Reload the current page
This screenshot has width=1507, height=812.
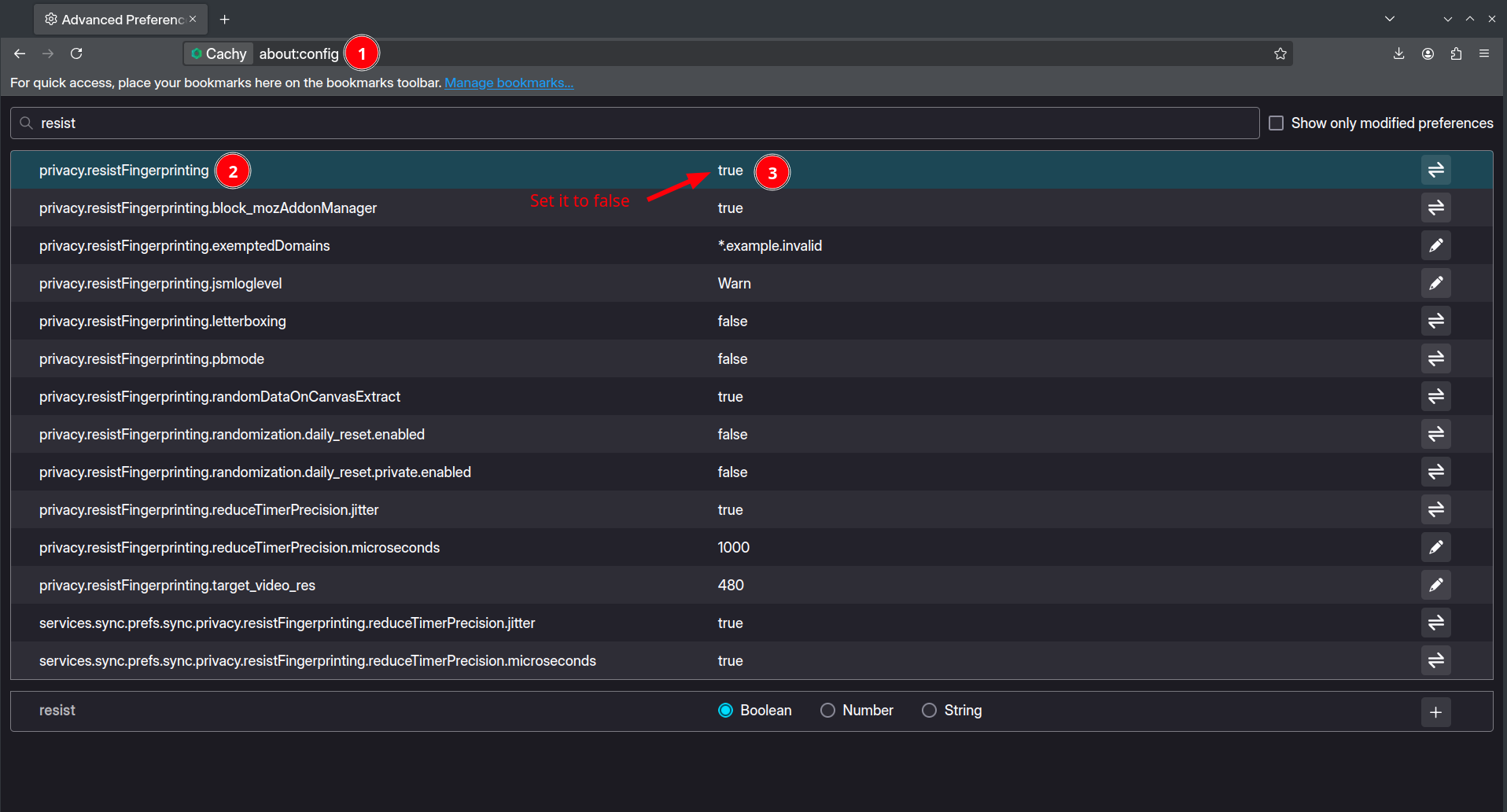pos(76,53)
